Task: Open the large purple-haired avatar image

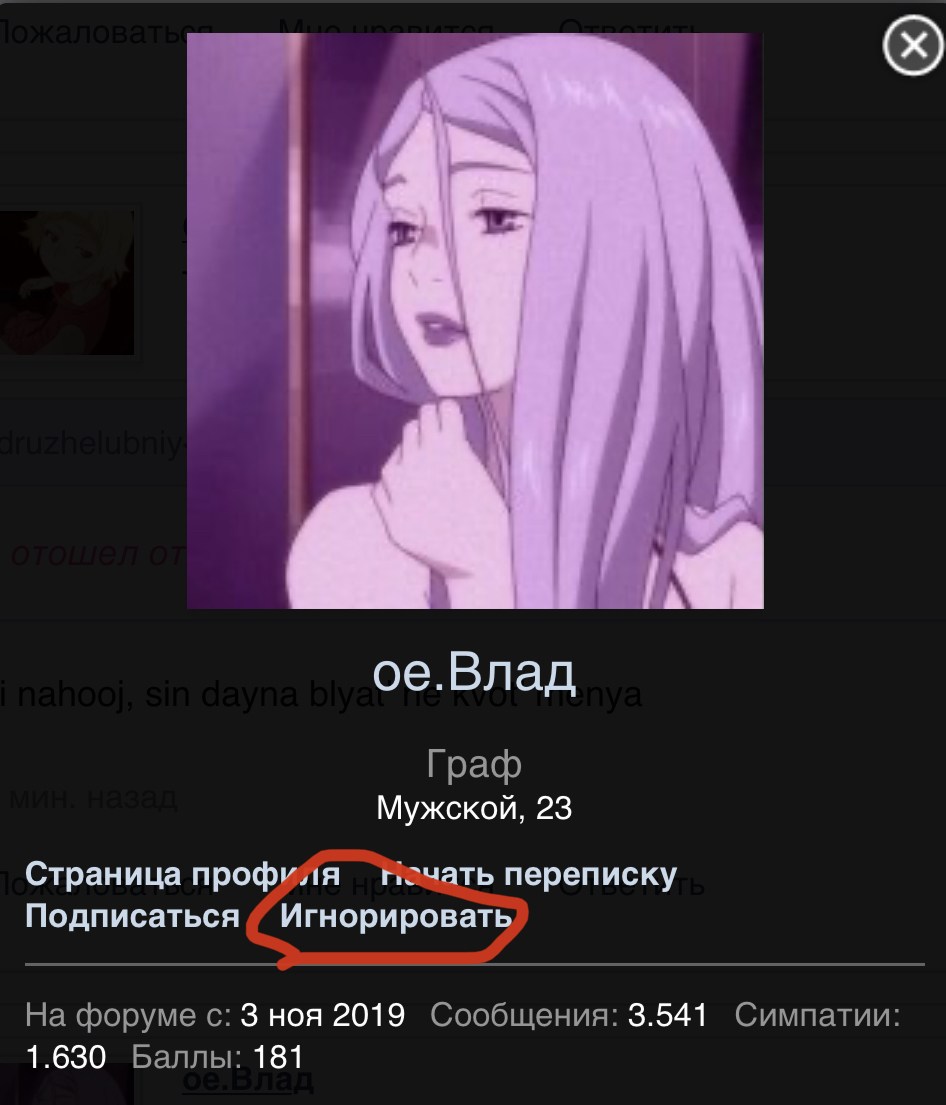Action: (x=475, y=321)
